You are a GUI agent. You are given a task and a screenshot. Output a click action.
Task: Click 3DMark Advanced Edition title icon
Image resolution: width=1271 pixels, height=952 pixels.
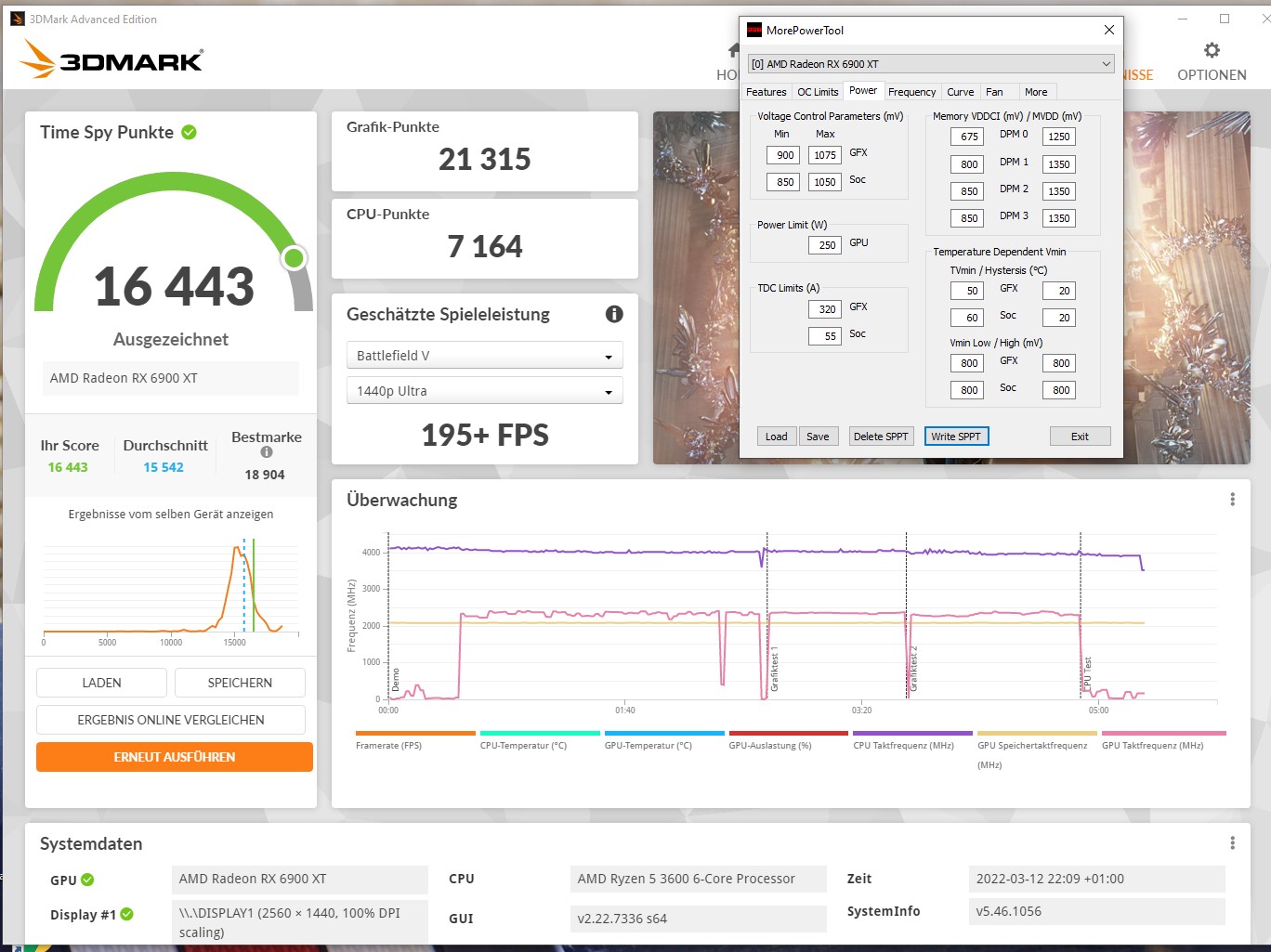pos(17,19)
